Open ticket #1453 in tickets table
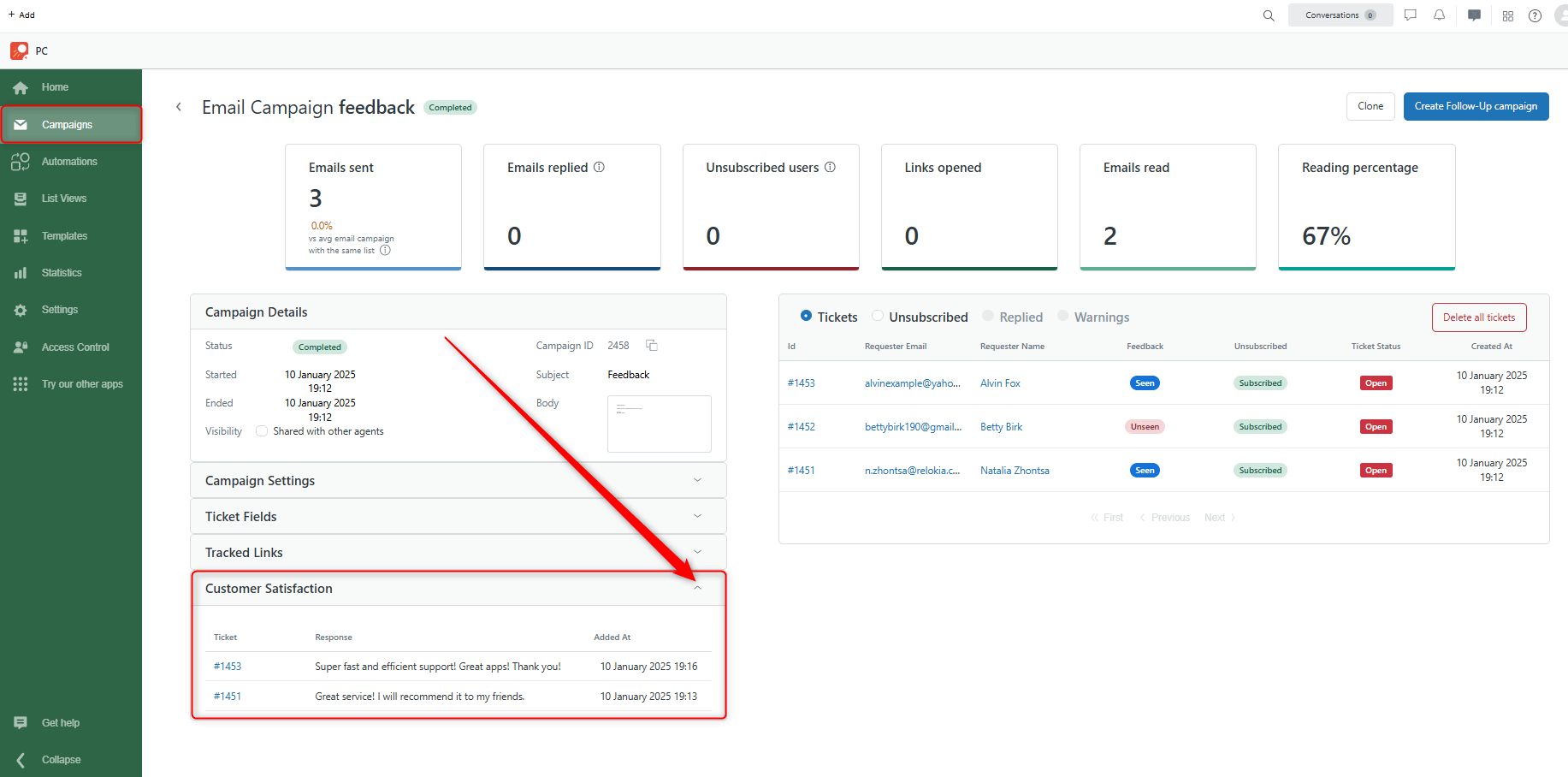 [x=801, y=383]
